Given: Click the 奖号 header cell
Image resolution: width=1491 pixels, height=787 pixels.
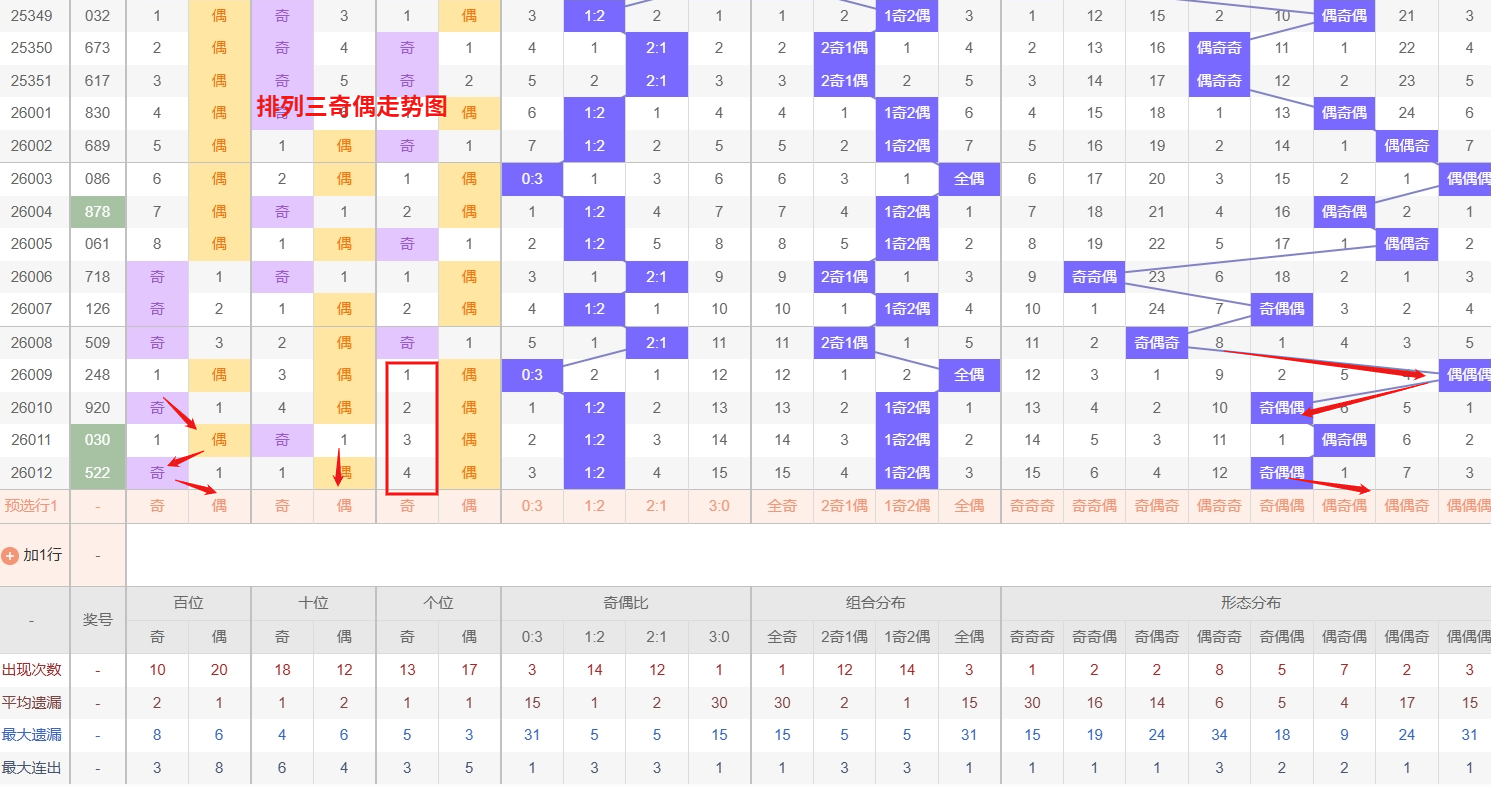Looking at the screenshot, I should (97, 620).
